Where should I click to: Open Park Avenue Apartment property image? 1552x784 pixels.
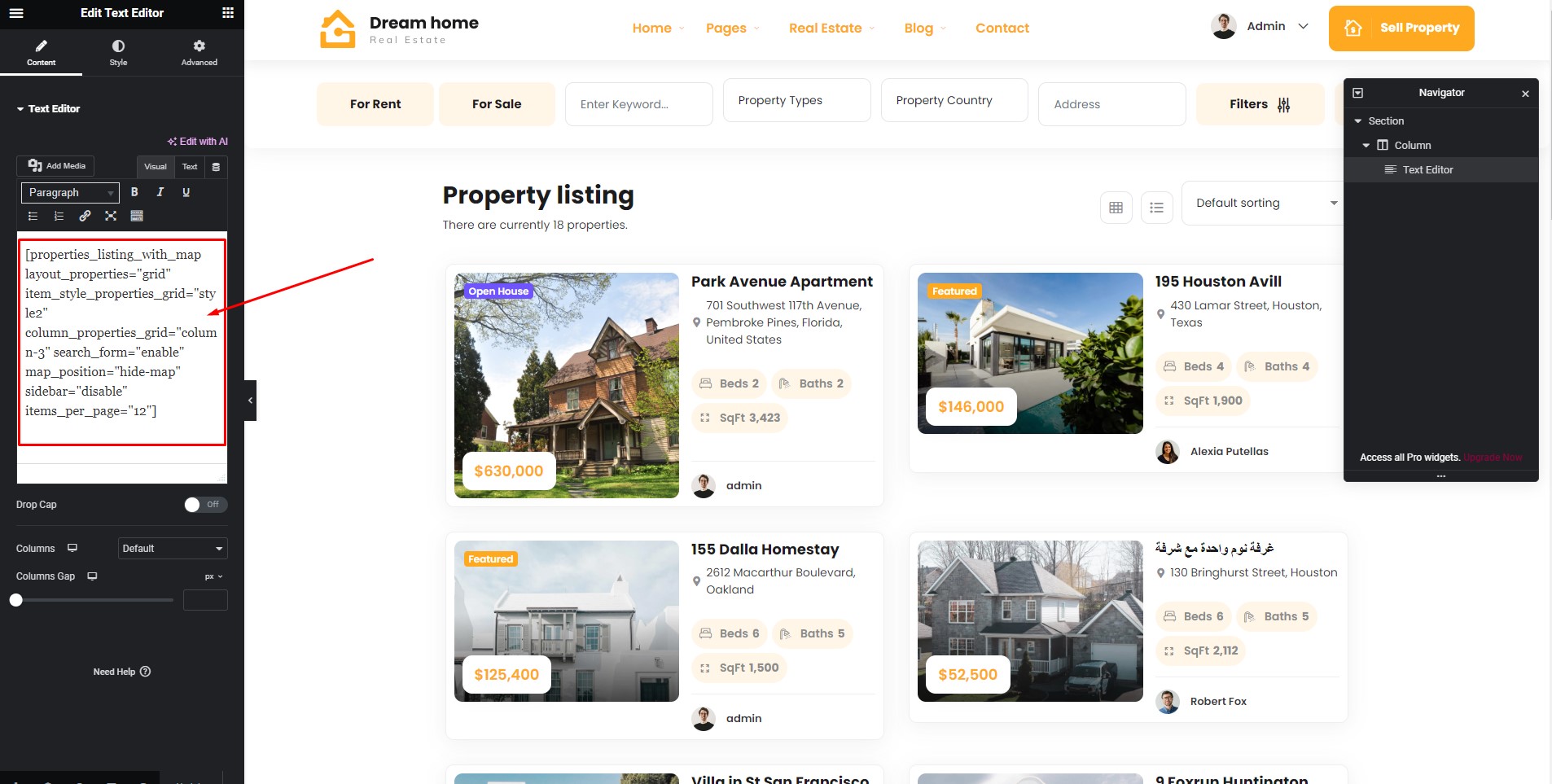point(567,385)
